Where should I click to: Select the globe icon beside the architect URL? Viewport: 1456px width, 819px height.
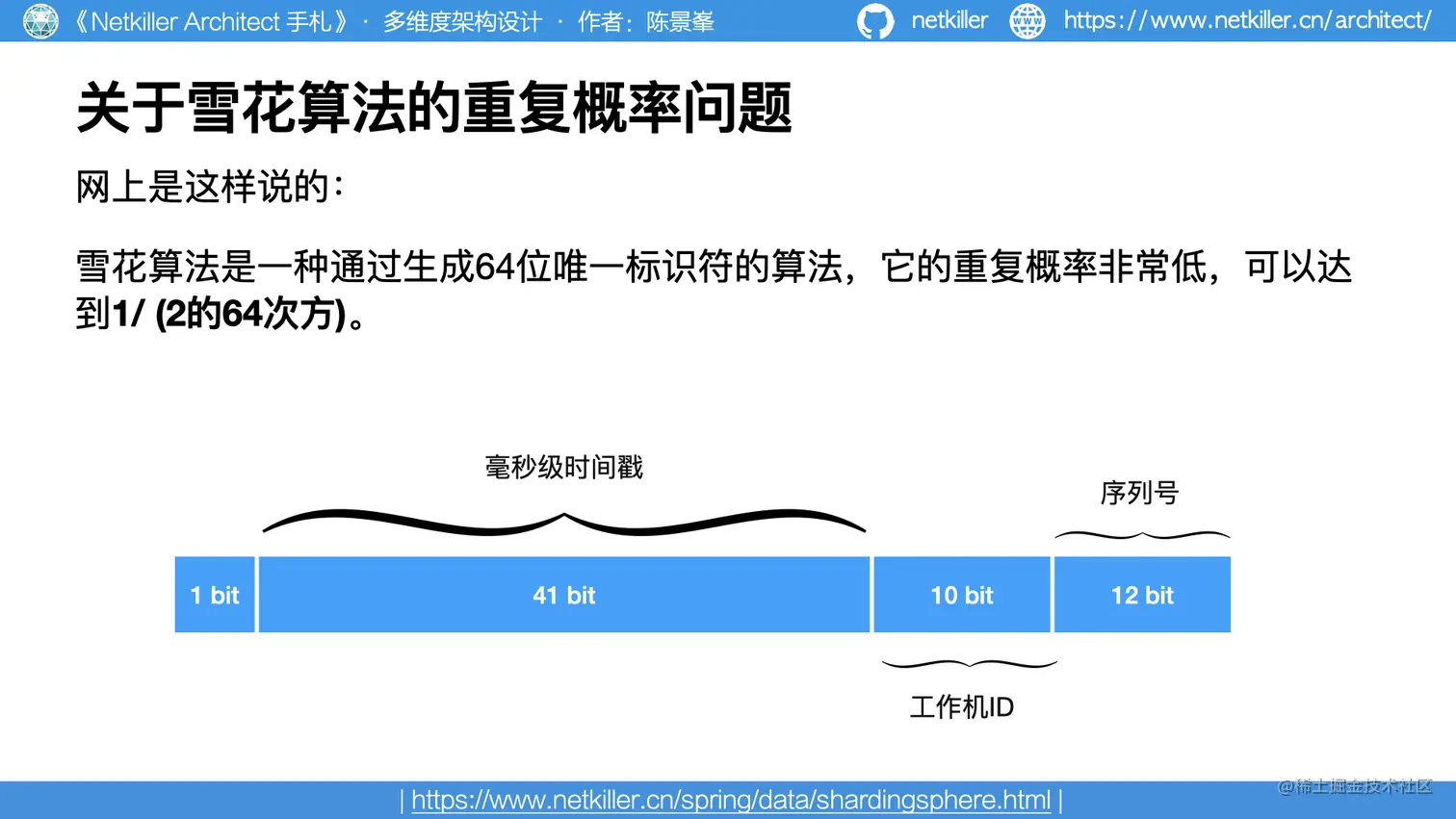[1027, 20]
